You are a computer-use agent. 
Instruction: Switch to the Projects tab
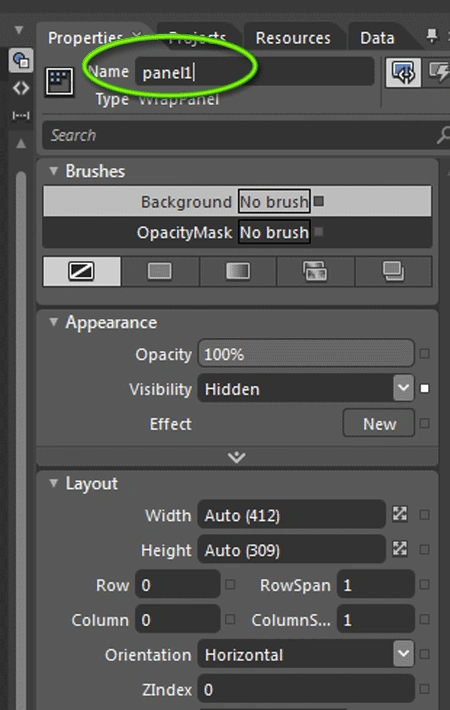point(197,38)
